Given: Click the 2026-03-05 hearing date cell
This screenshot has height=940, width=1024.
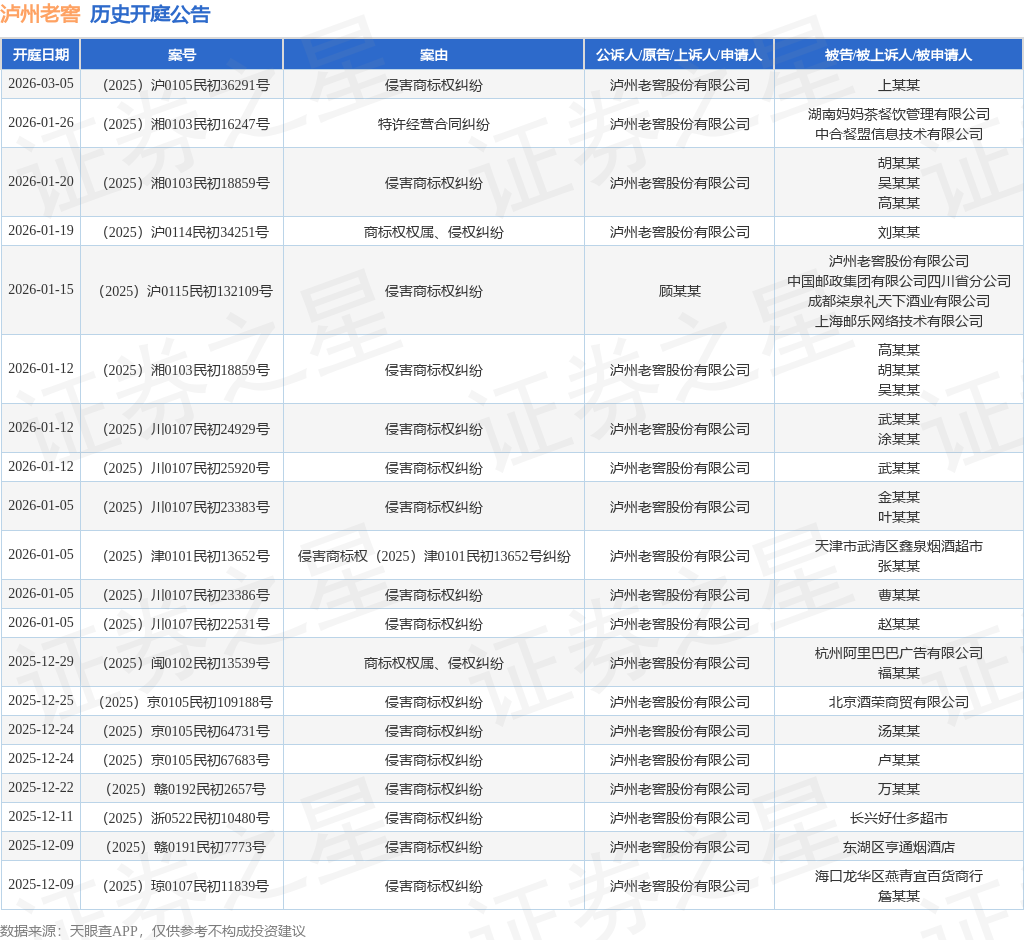Looking at the screenshot, I should tap(40, 84).
